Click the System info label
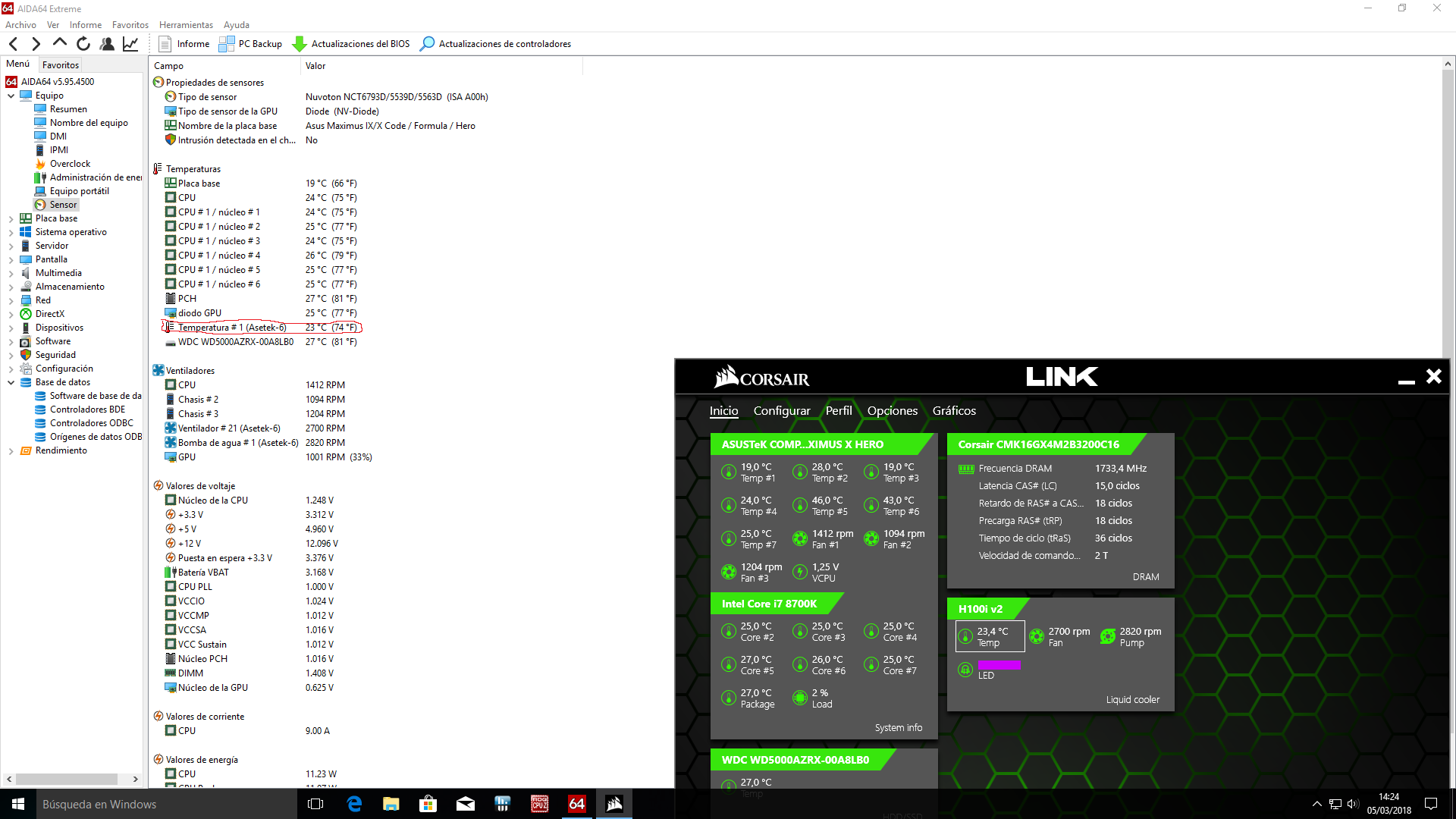The width and height of the screenshot is (1456, 819). point(899,728)
